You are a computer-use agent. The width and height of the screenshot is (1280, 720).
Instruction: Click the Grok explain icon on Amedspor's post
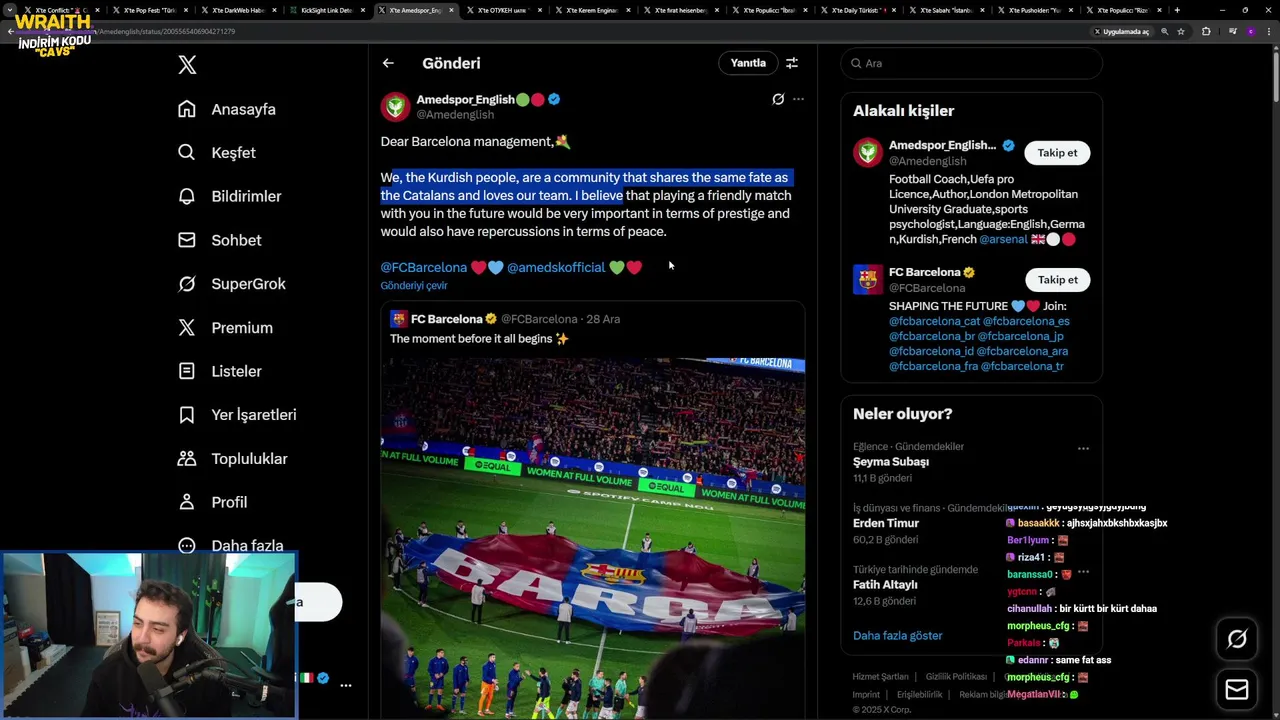click(x=778, y=99)
